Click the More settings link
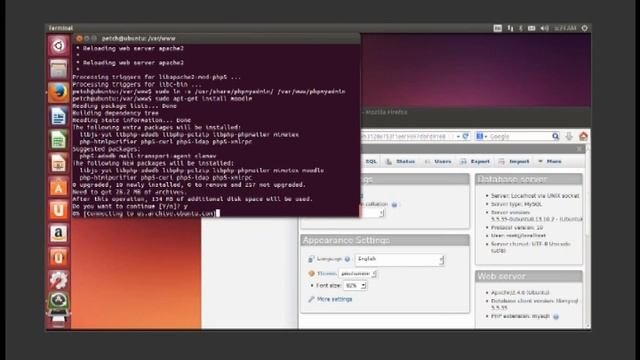 coord(334,299)
